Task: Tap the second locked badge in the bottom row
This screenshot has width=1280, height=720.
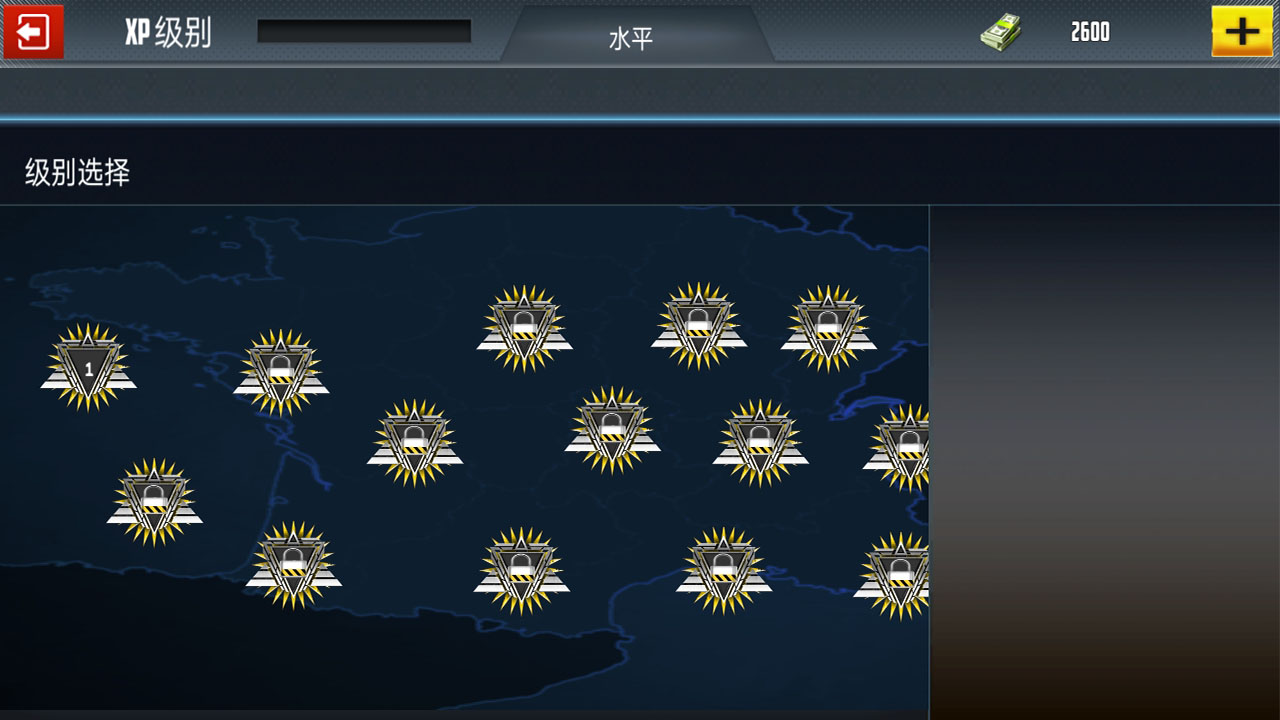Action: [521, 571]
